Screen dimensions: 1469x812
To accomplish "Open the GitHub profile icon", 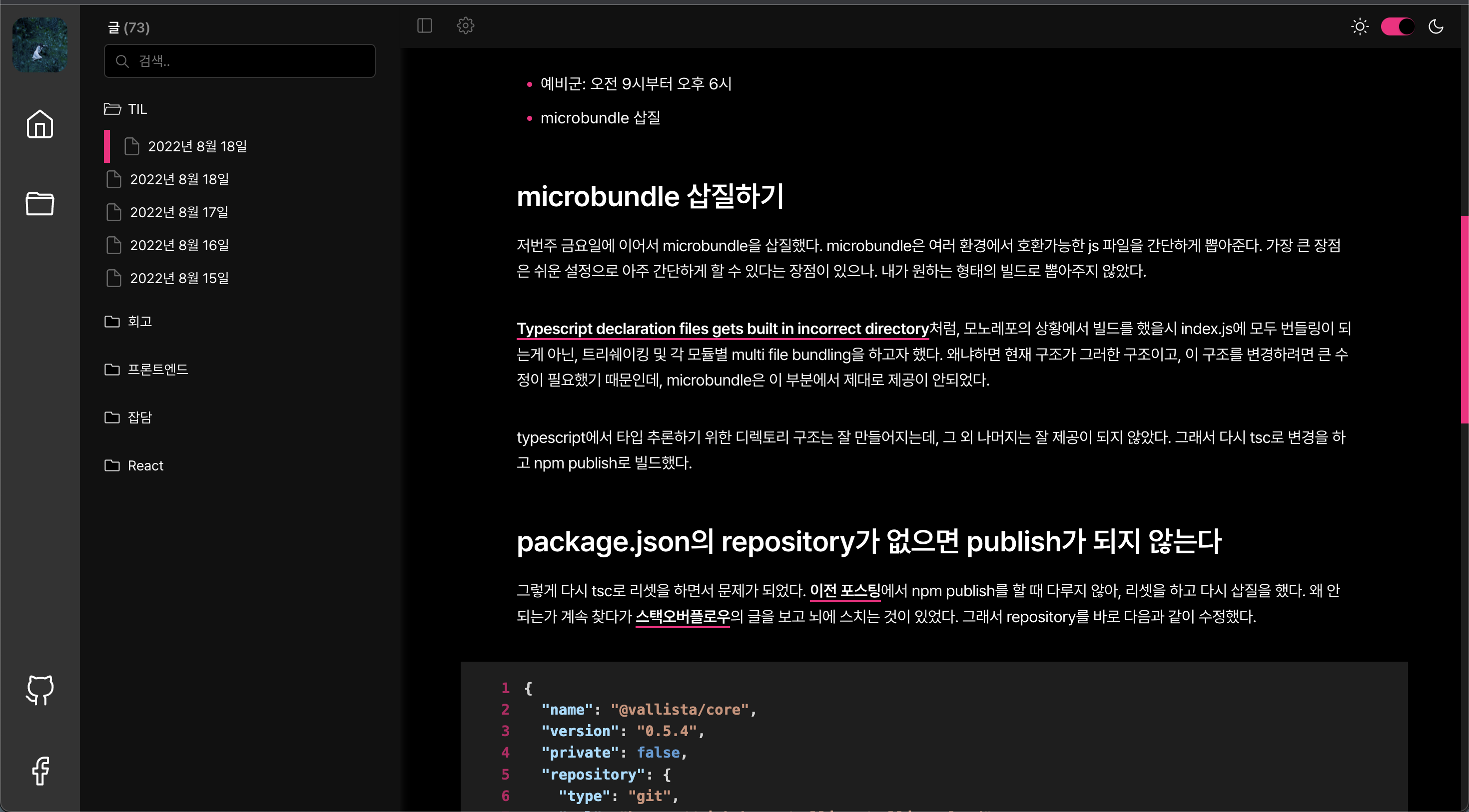I will [x=39, y=690].
